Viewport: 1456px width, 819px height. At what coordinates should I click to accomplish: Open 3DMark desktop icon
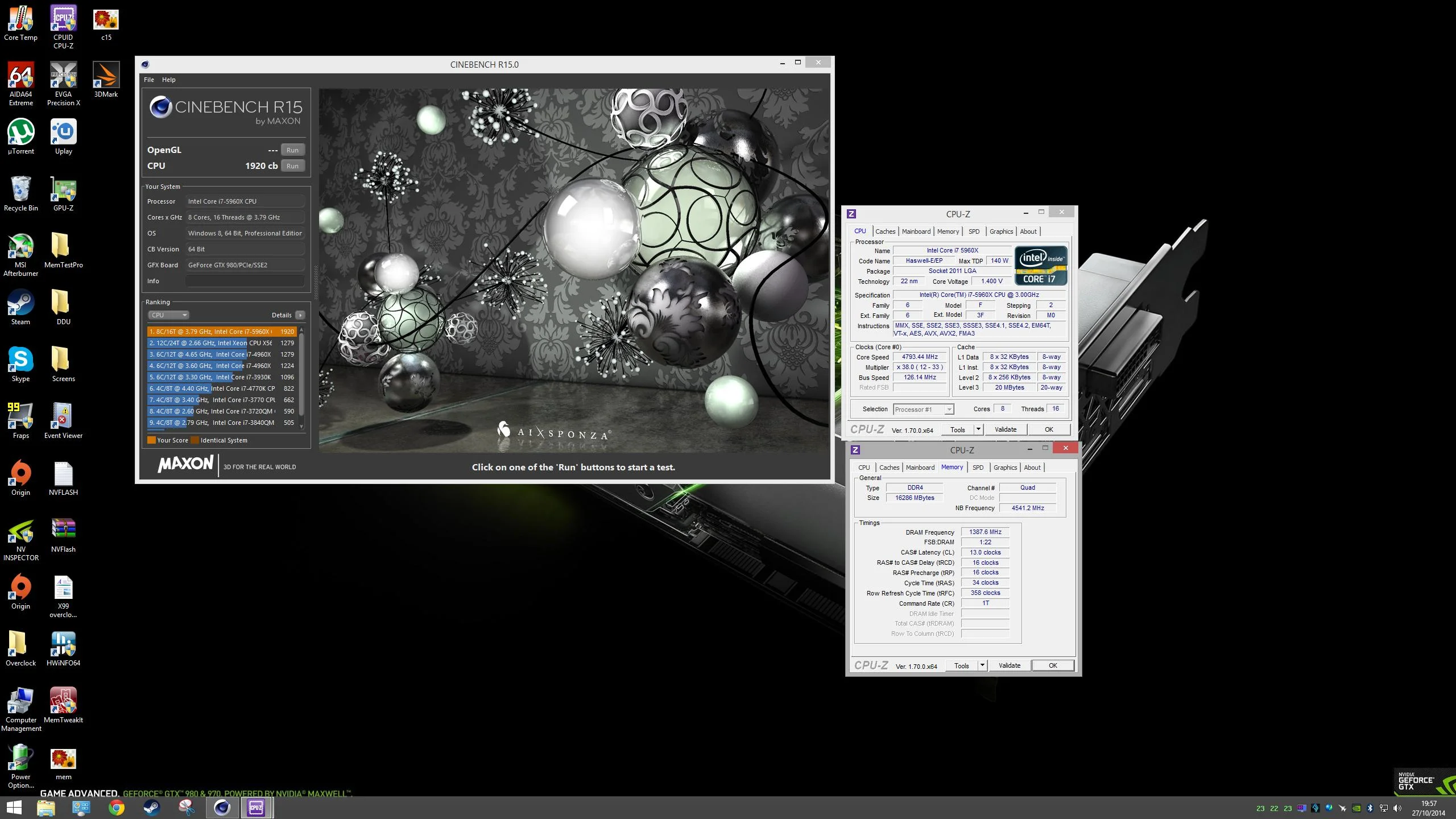click(x=106, y=80)
